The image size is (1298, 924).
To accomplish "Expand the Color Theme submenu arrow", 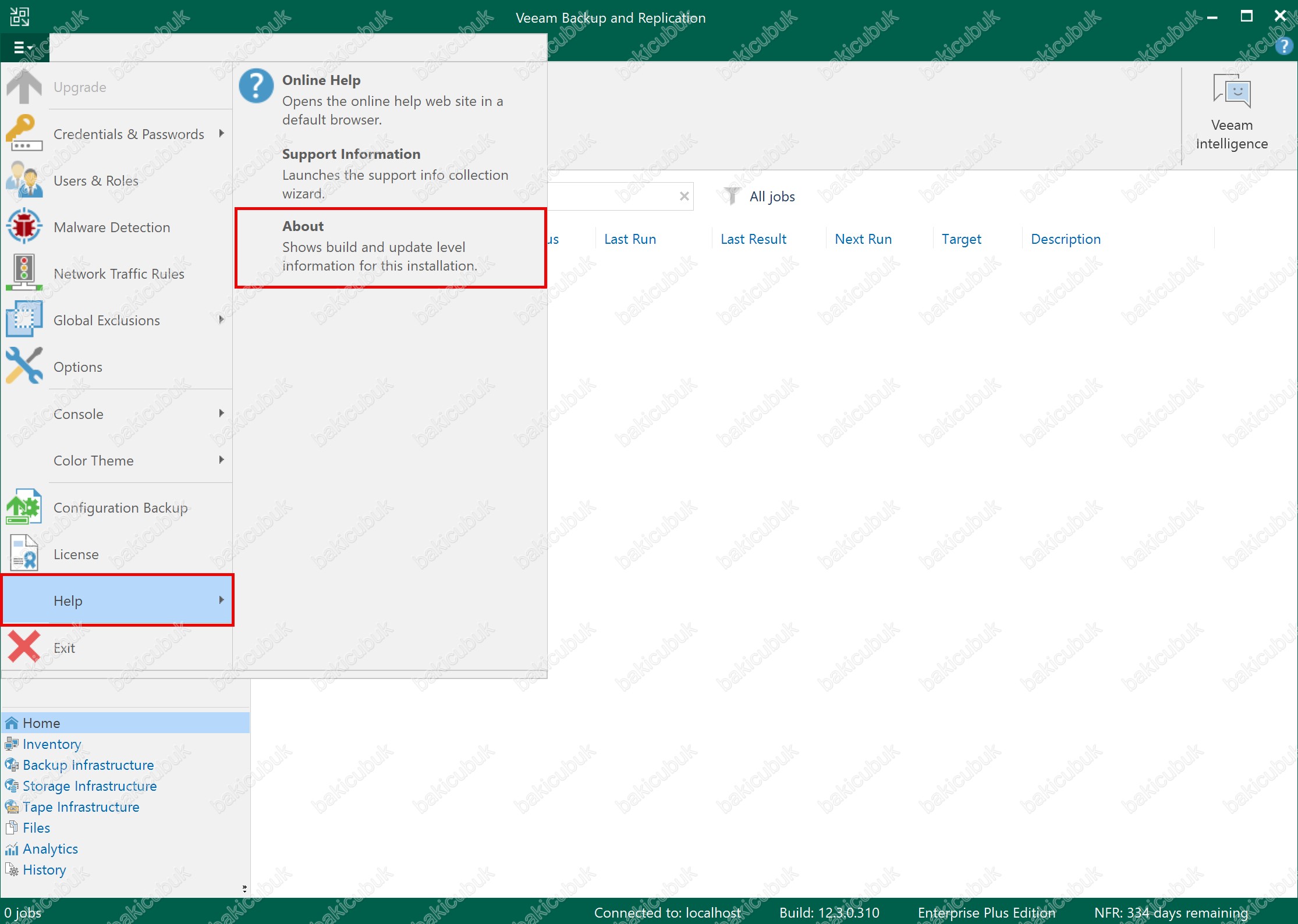I will click(221, 460).
